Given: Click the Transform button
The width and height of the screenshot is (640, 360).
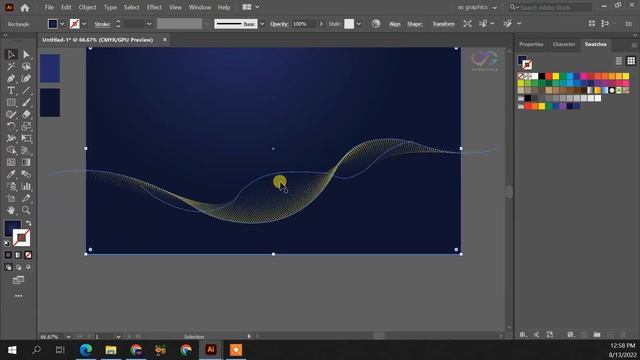Looking at the screenshot, I should [x=443, y=24].
